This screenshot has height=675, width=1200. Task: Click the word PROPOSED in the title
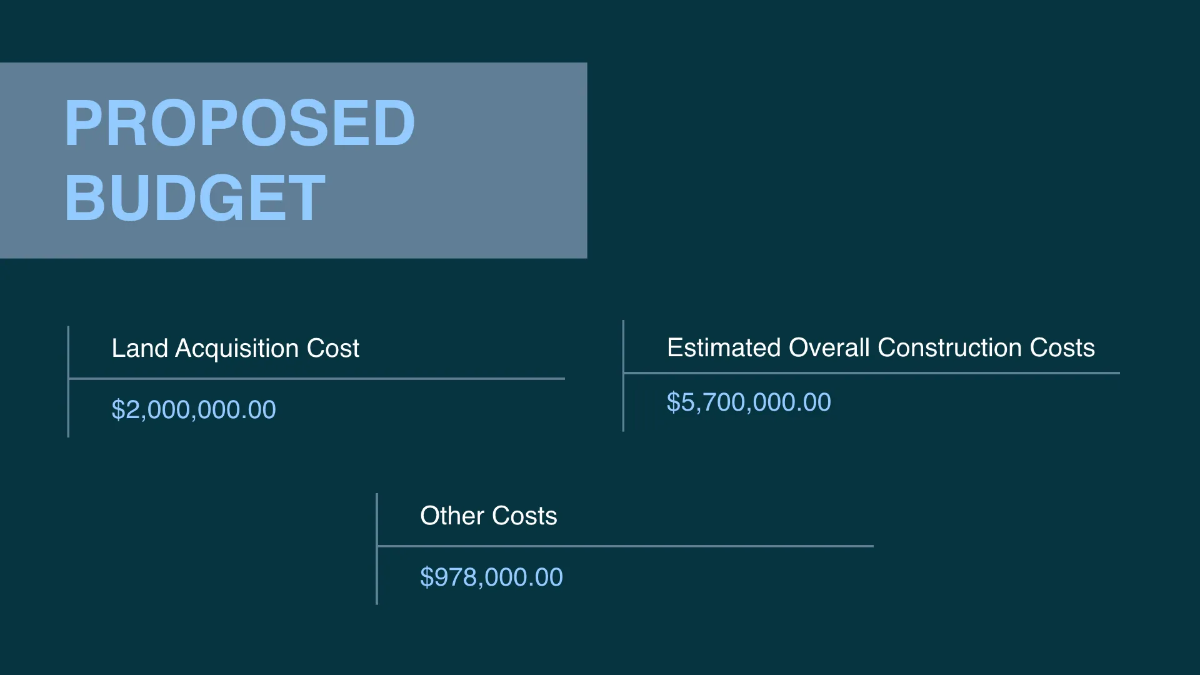pyautogui.click(x=239, y=124)
